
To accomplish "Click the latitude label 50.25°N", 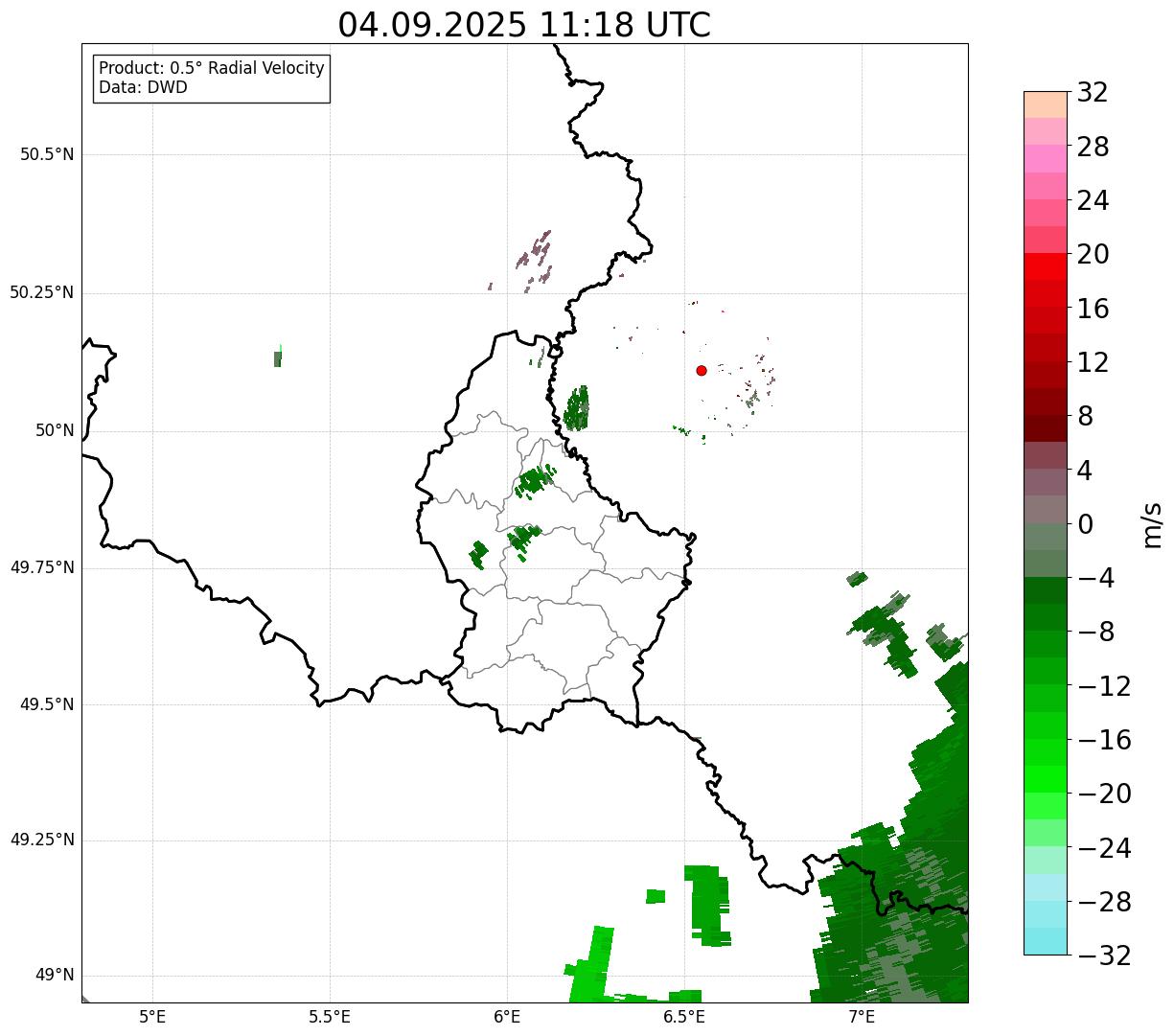I will pos(42,292).
